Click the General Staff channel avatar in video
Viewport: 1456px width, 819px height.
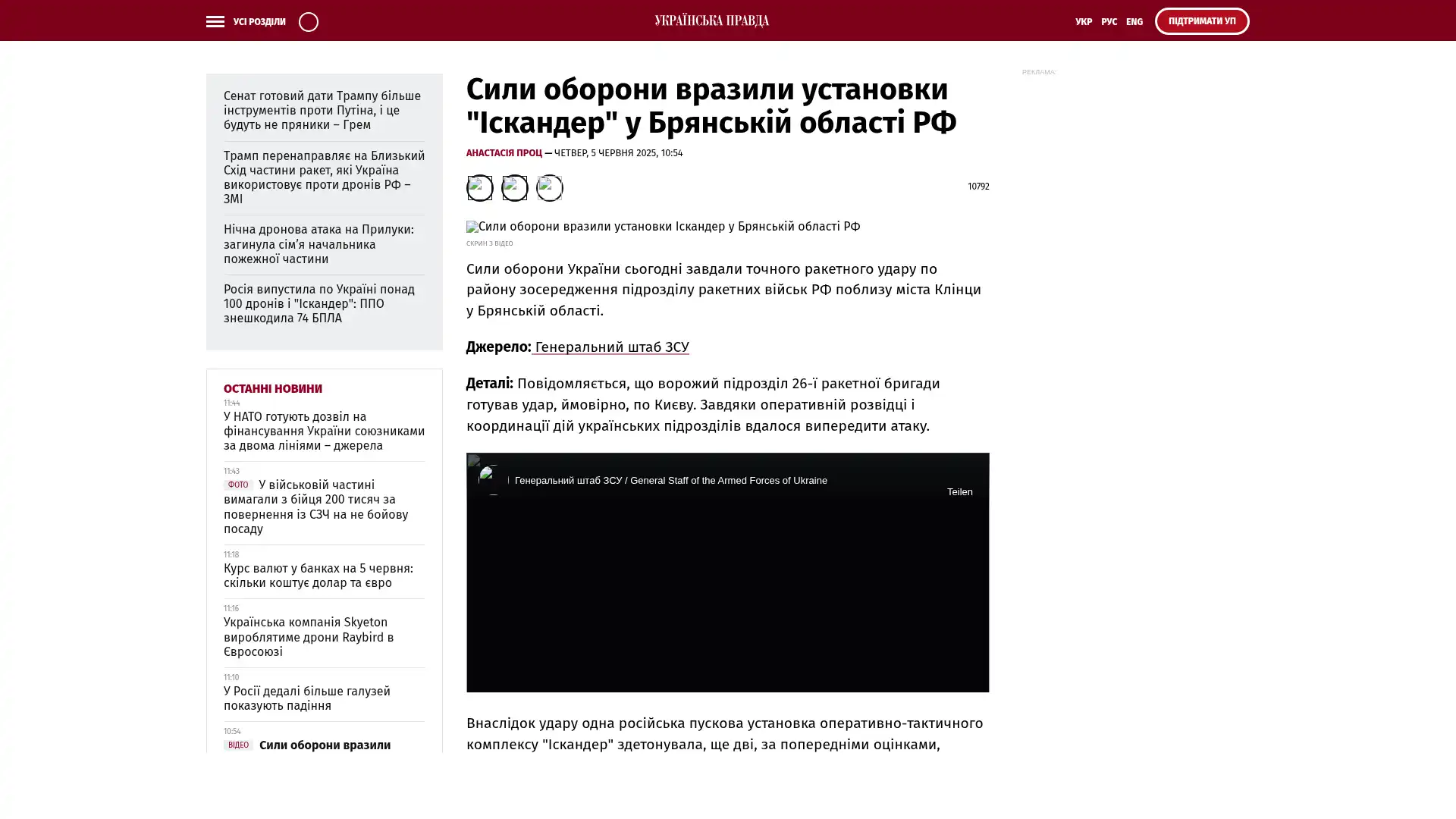pyautogui.click(x=493, y=480)
